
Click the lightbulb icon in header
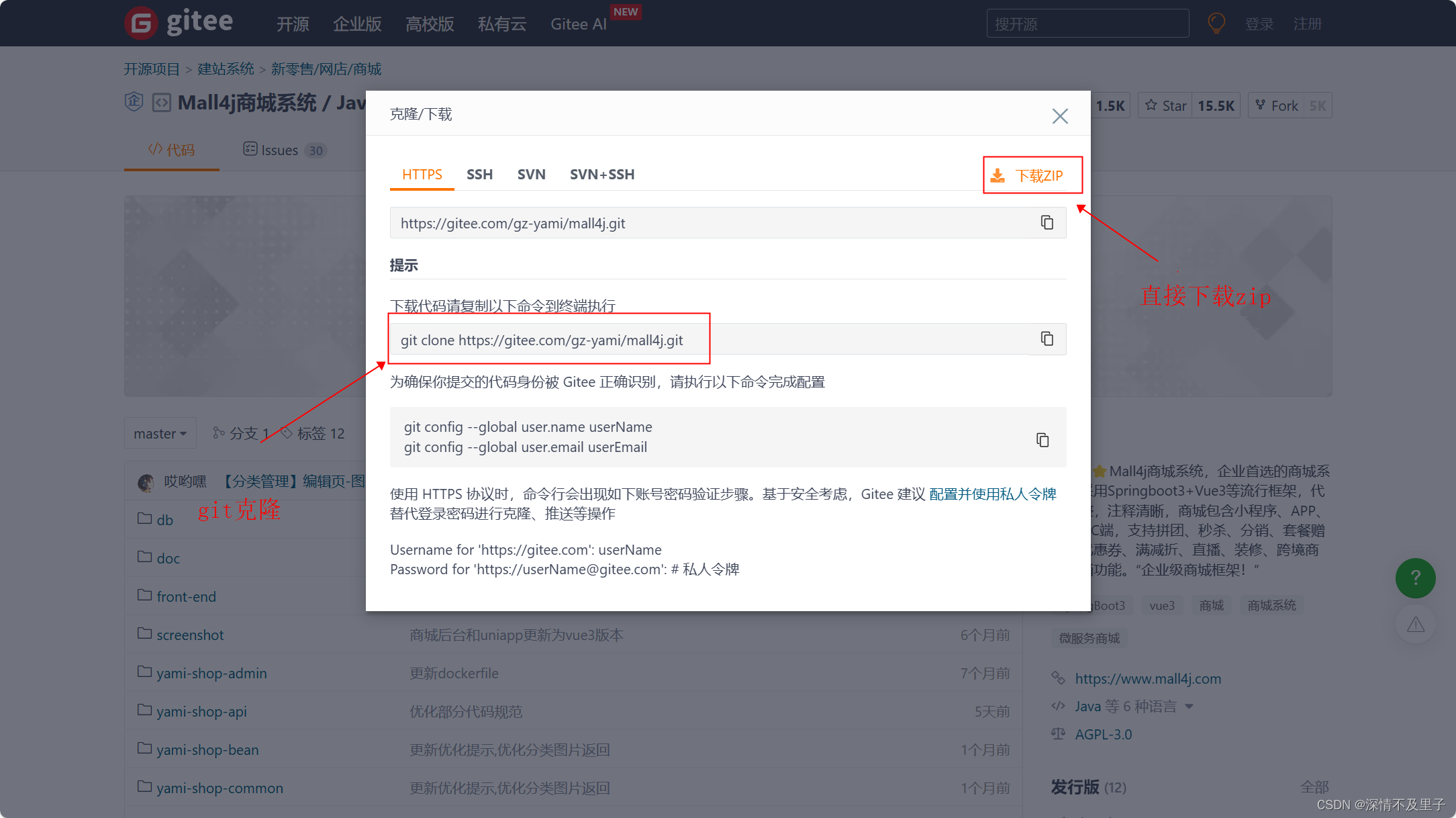1216,24
